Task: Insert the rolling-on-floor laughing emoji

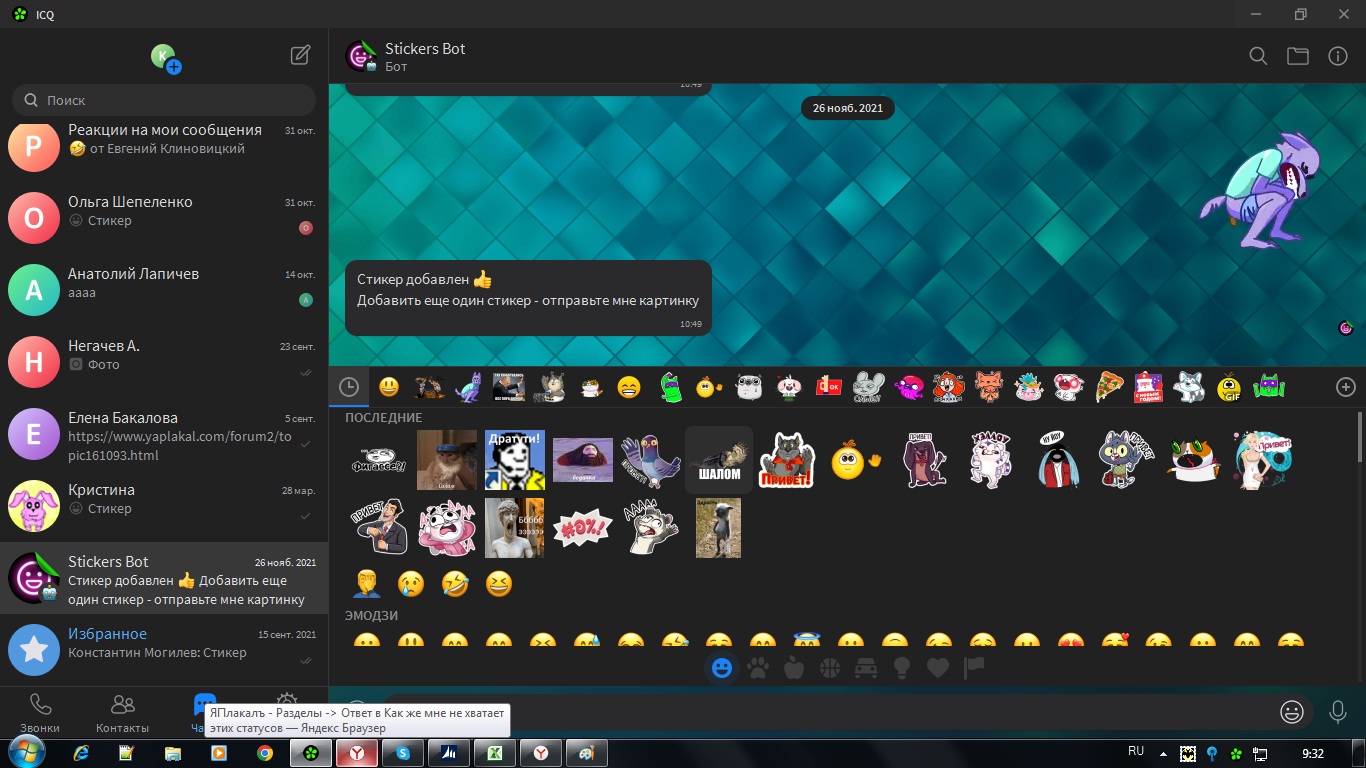Action: point(455,583)
